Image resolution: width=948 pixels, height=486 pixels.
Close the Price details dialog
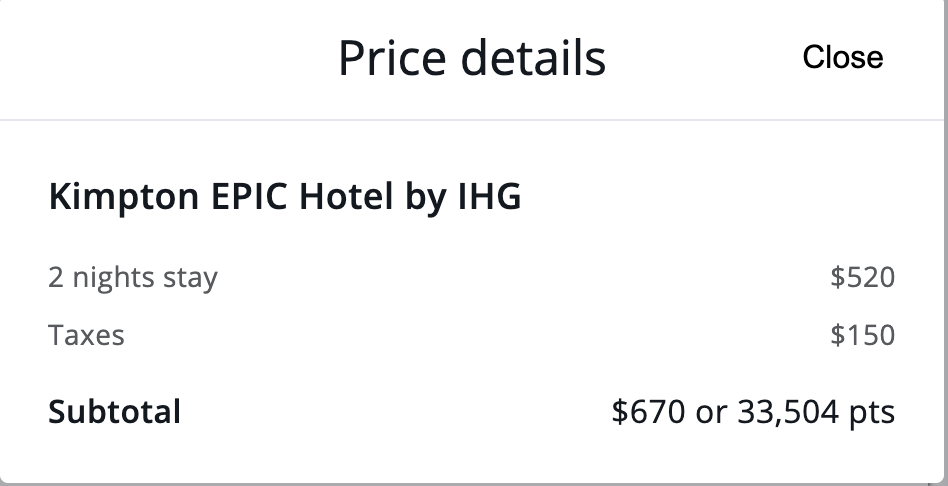pyautogui.click(x=842, y=58)
